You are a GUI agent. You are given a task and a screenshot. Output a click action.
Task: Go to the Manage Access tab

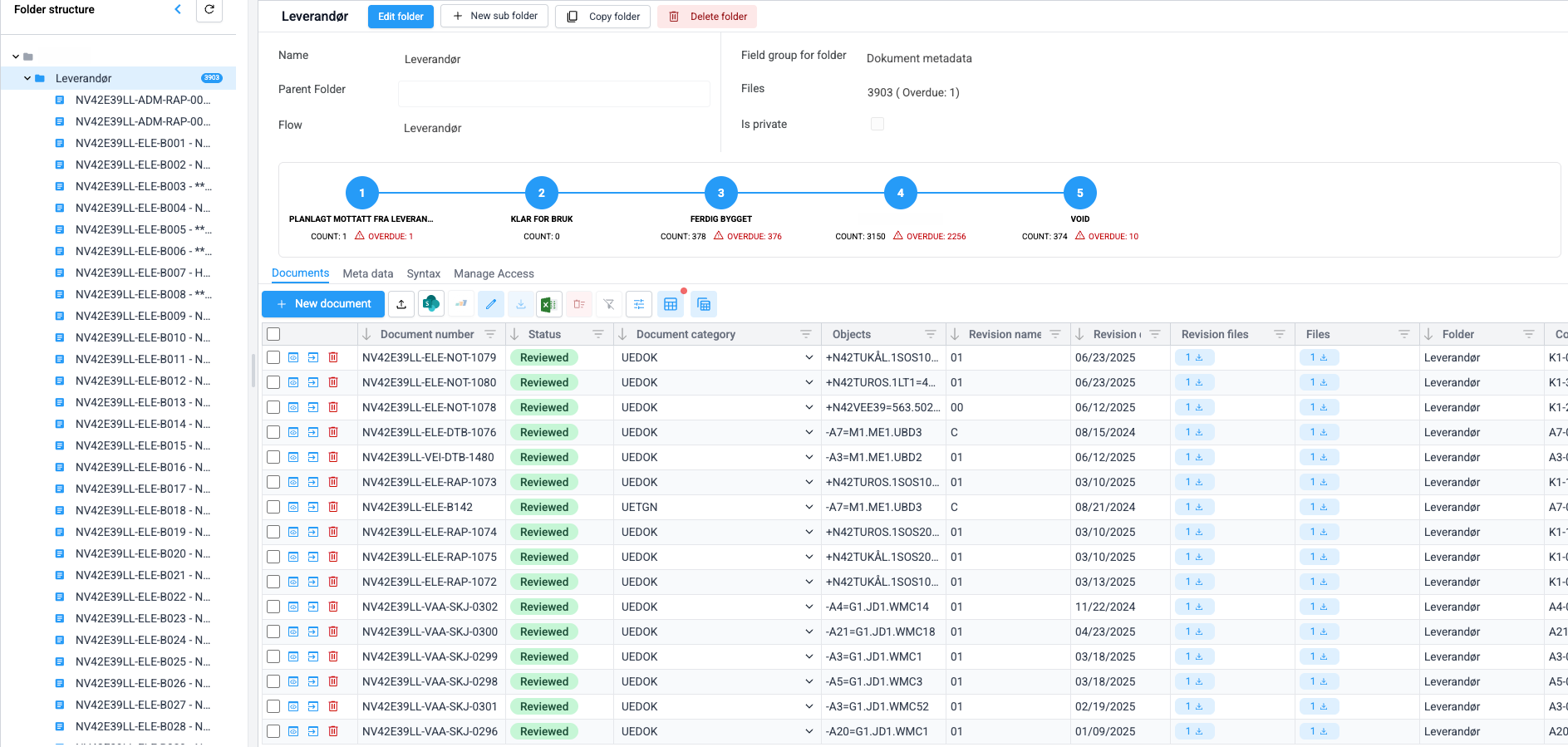494,273
